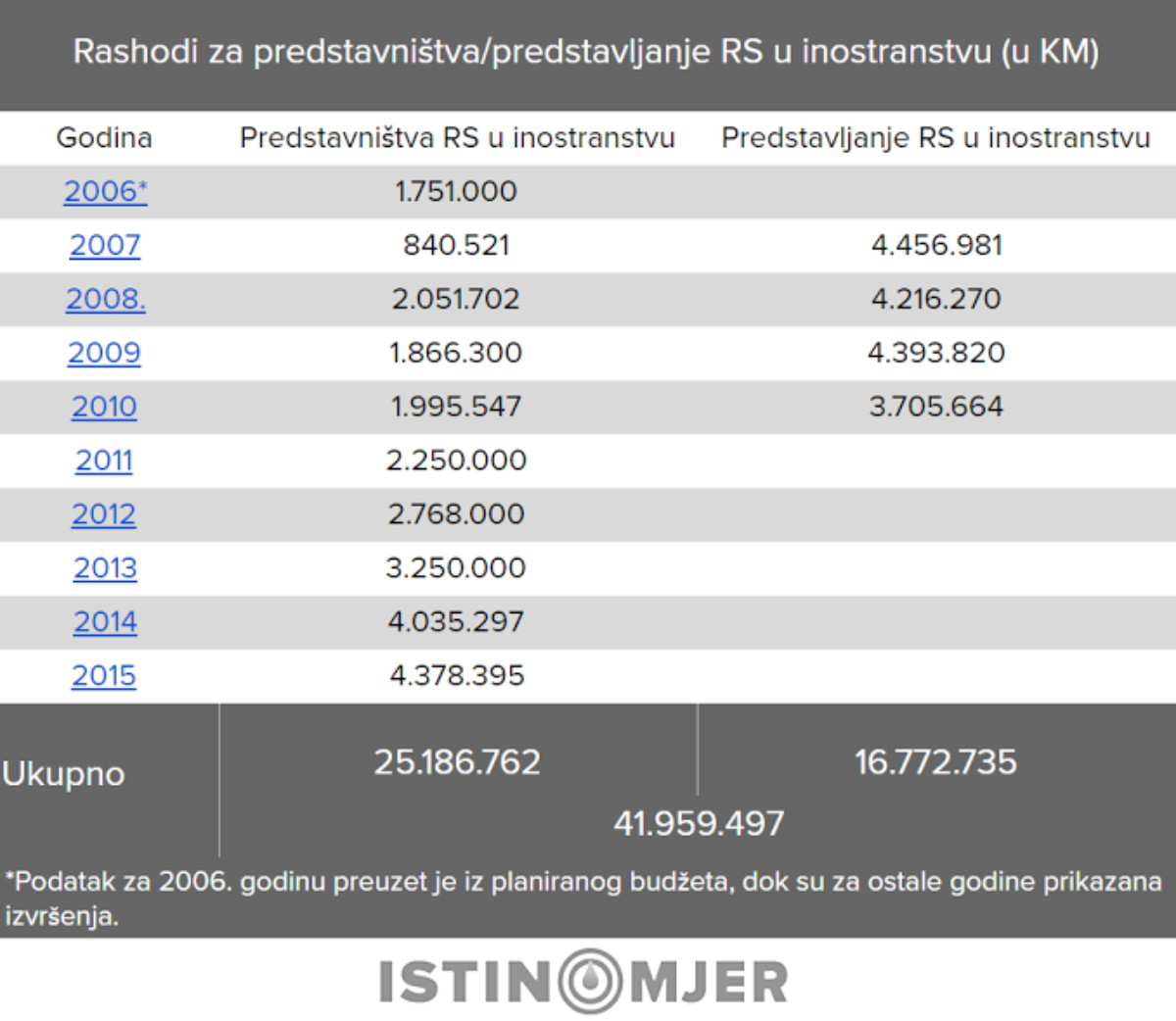Image resolution: width=1176 pixels, height=1021 pixels.
Task: Click the 25.186.762 subtotal cell
Action: (x=458, y=762)
